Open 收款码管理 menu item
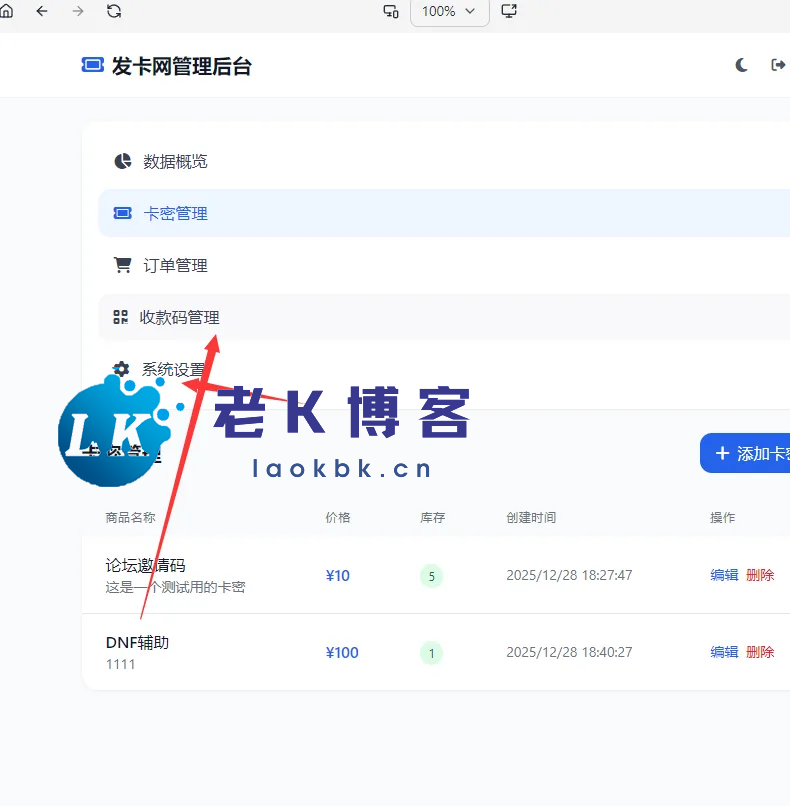 pos(179,317)
